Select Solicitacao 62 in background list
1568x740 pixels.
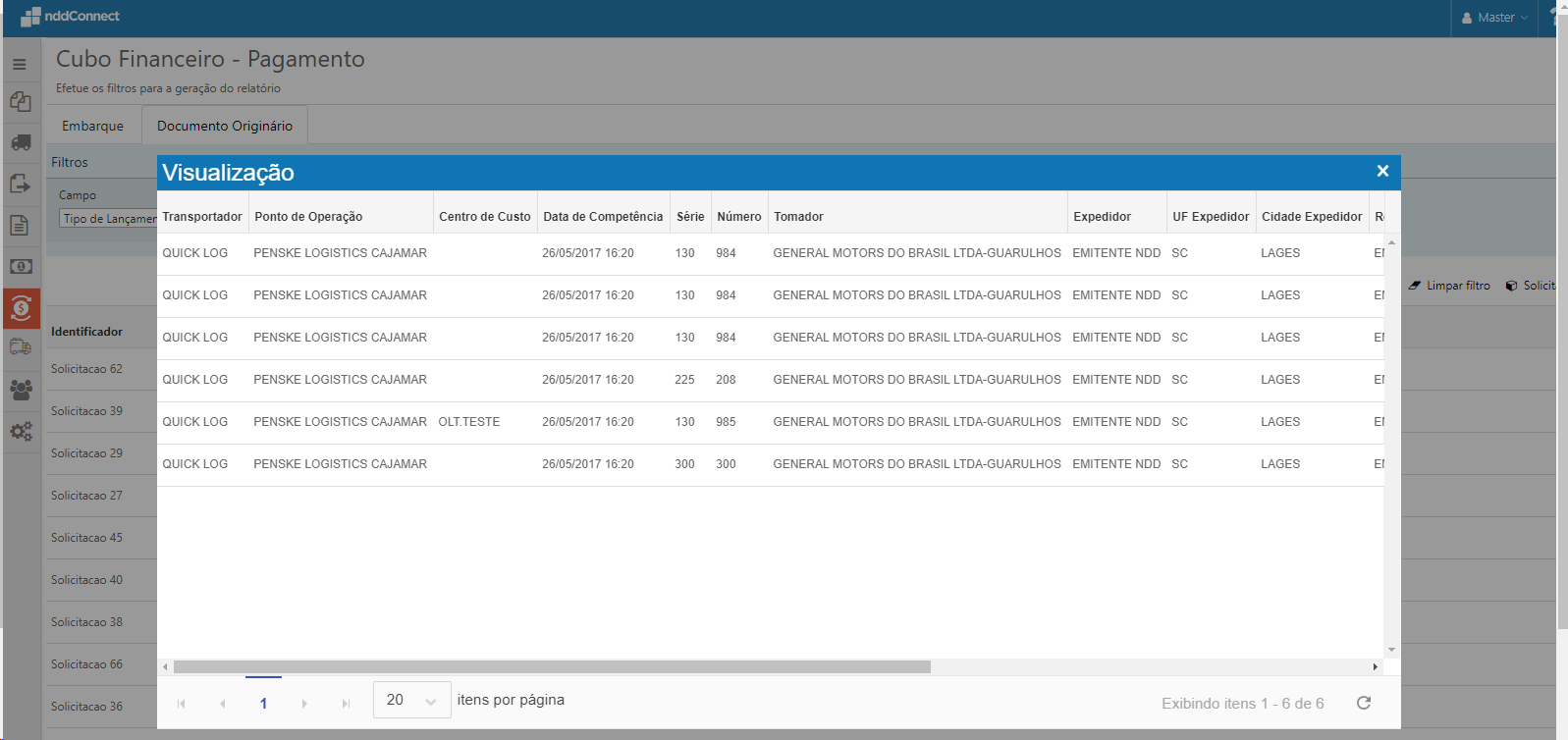pyautogui.click(x=86, y=369)
